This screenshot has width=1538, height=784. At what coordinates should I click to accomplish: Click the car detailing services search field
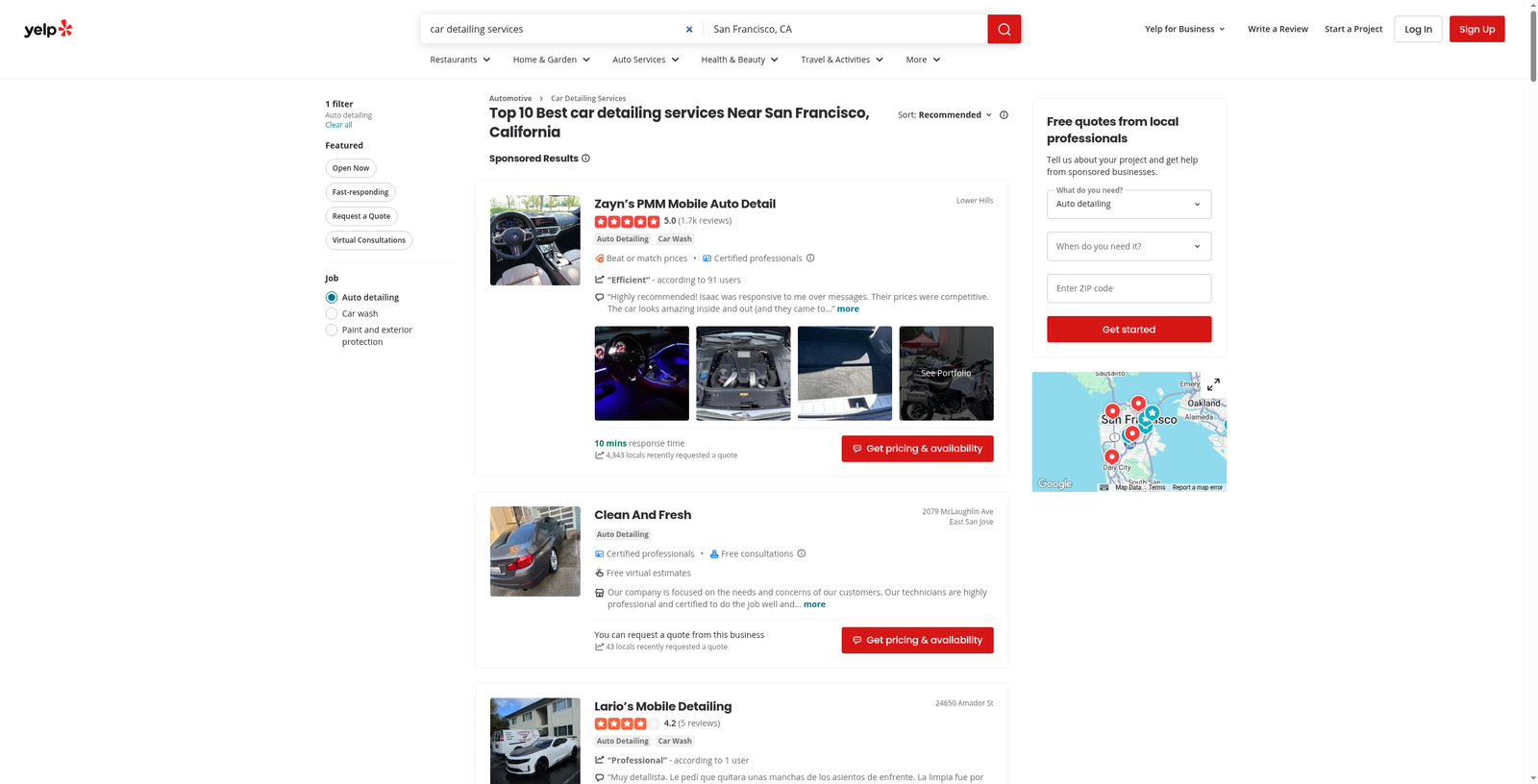553,29
